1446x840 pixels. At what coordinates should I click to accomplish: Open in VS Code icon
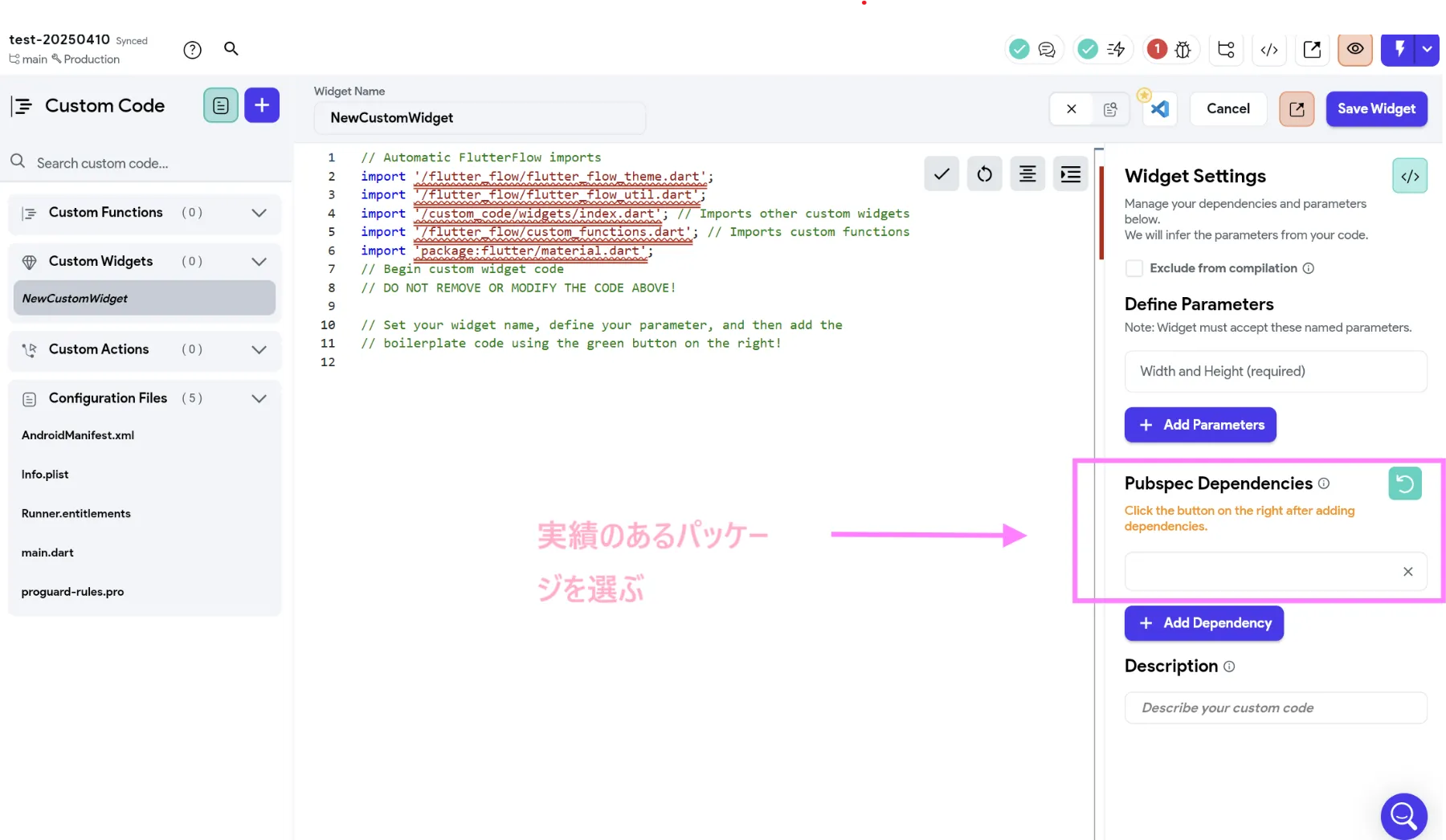point(1160,109)
